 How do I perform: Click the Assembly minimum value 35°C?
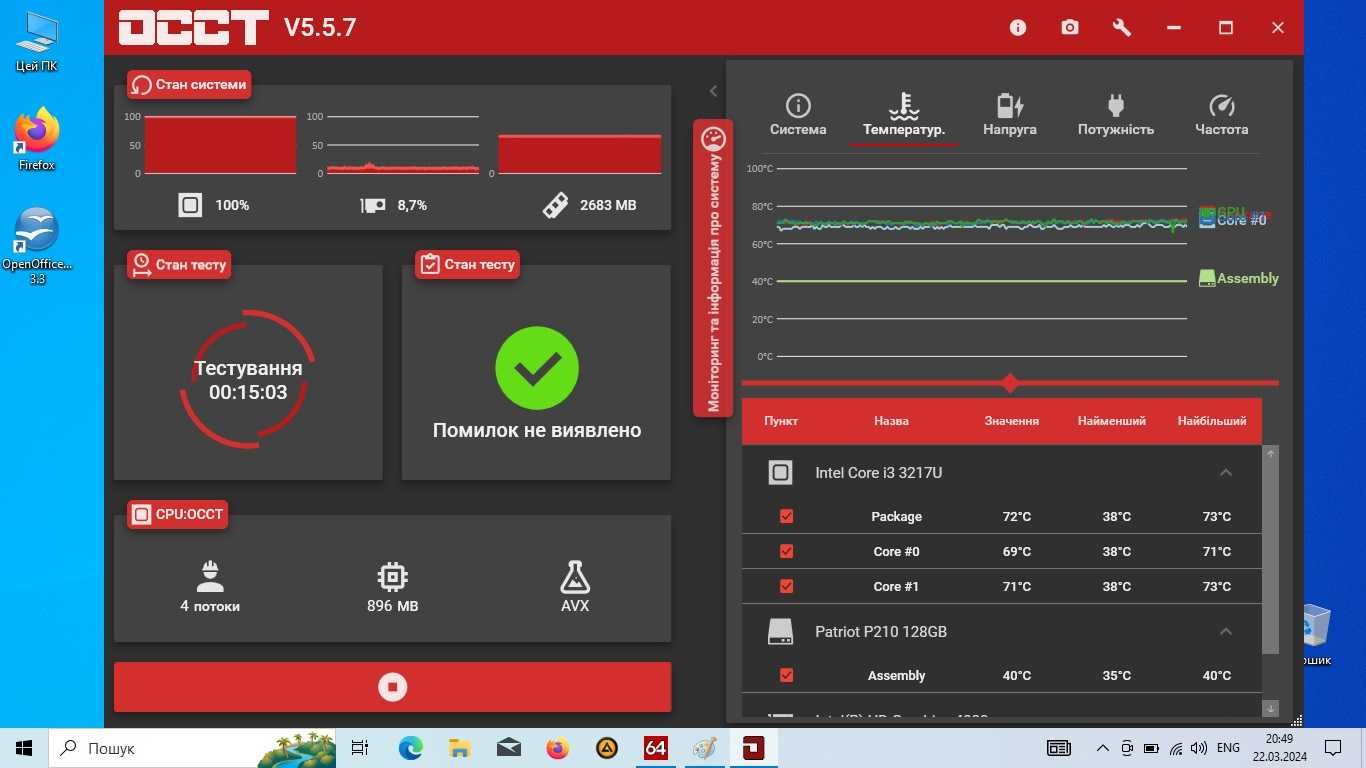pyautogui.click(x=1117, y=675)
